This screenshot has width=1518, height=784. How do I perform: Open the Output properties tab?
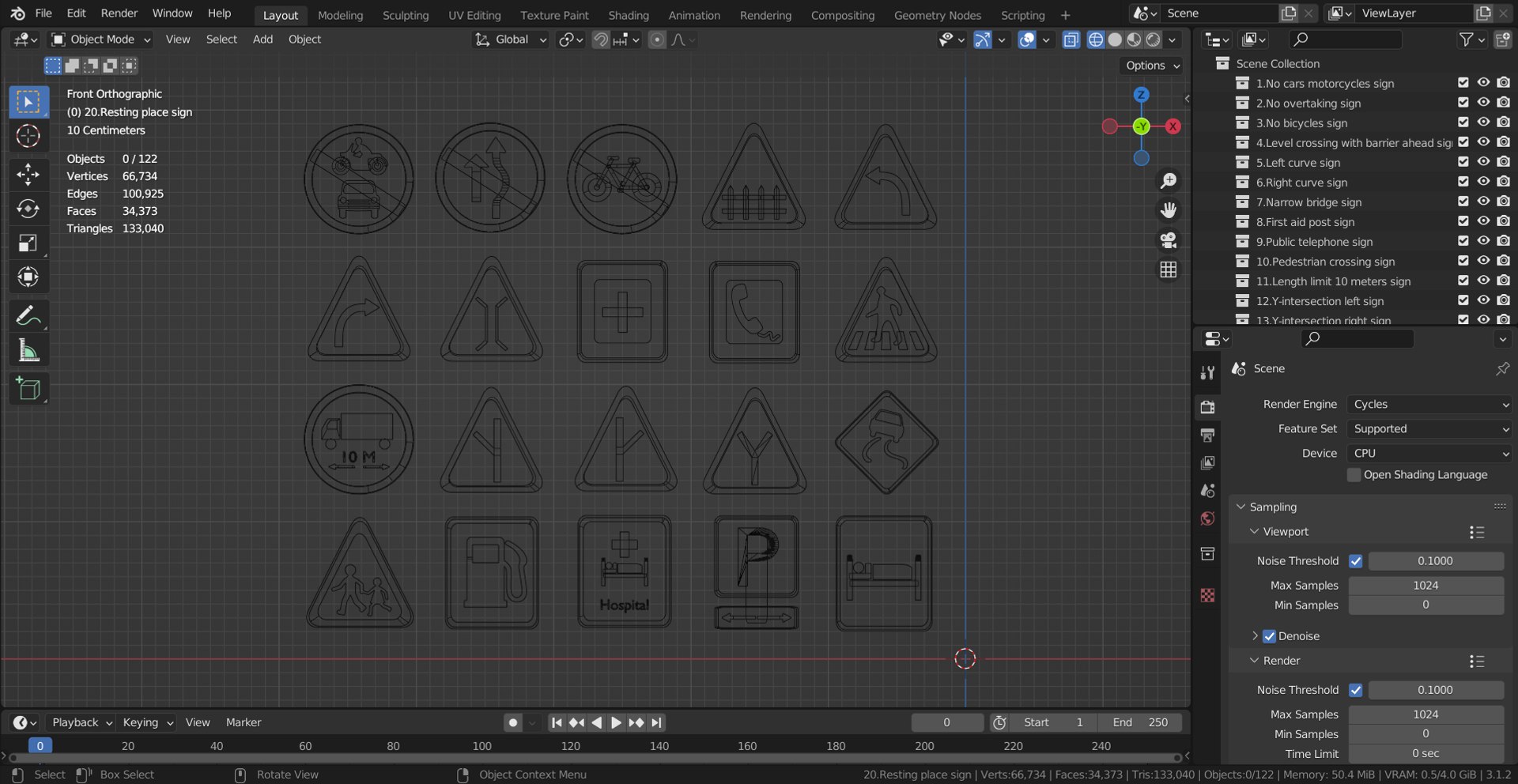coord(1207,435)
